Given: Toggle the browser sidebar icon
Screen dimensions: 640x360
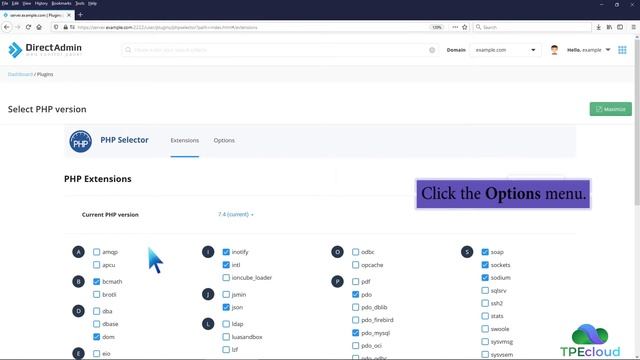Looking at the screenshot, I should point(620,27).
